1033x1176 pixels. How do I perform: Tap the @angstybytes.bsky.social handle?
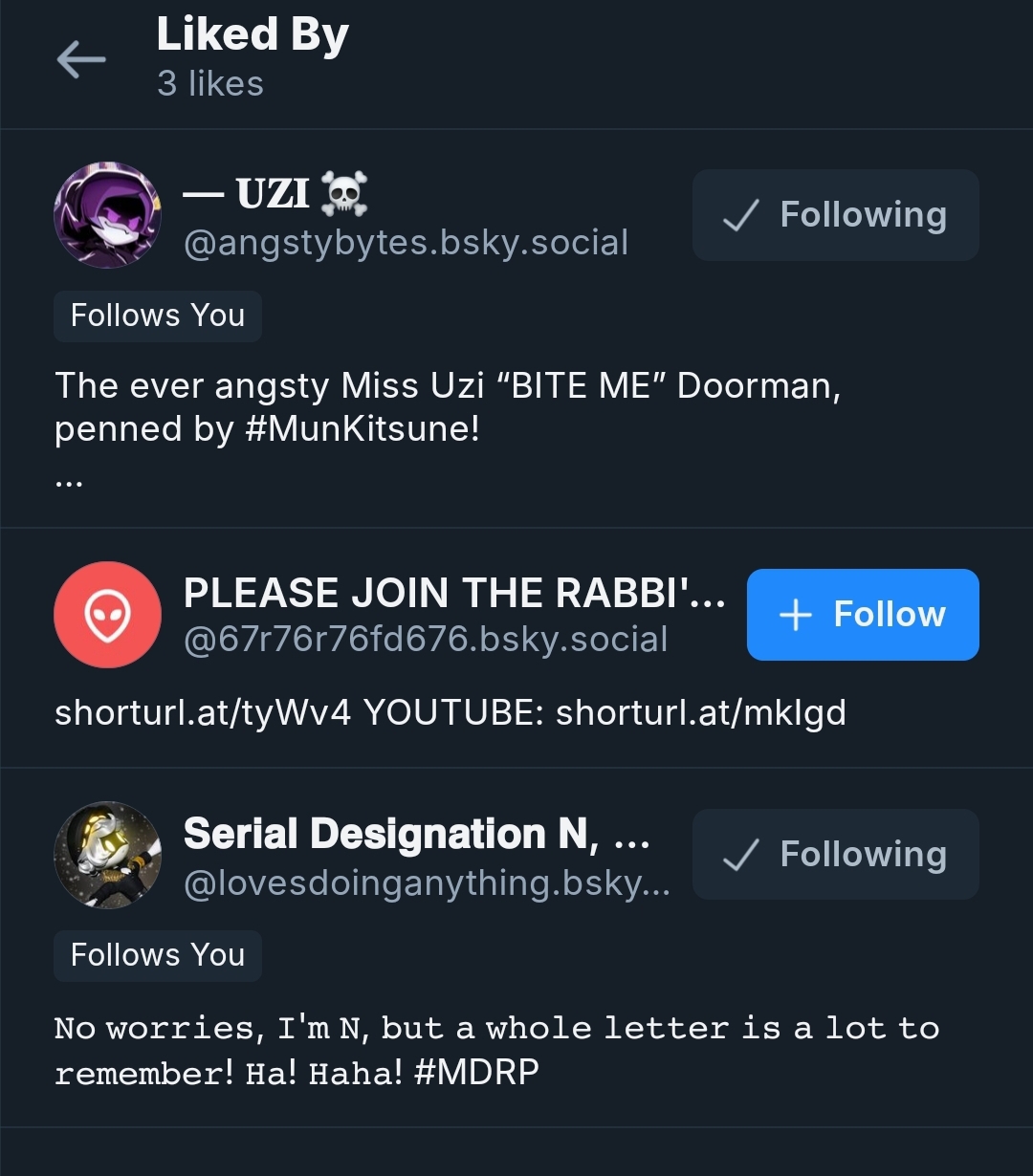pyautogui.click(x=406, y=243)
